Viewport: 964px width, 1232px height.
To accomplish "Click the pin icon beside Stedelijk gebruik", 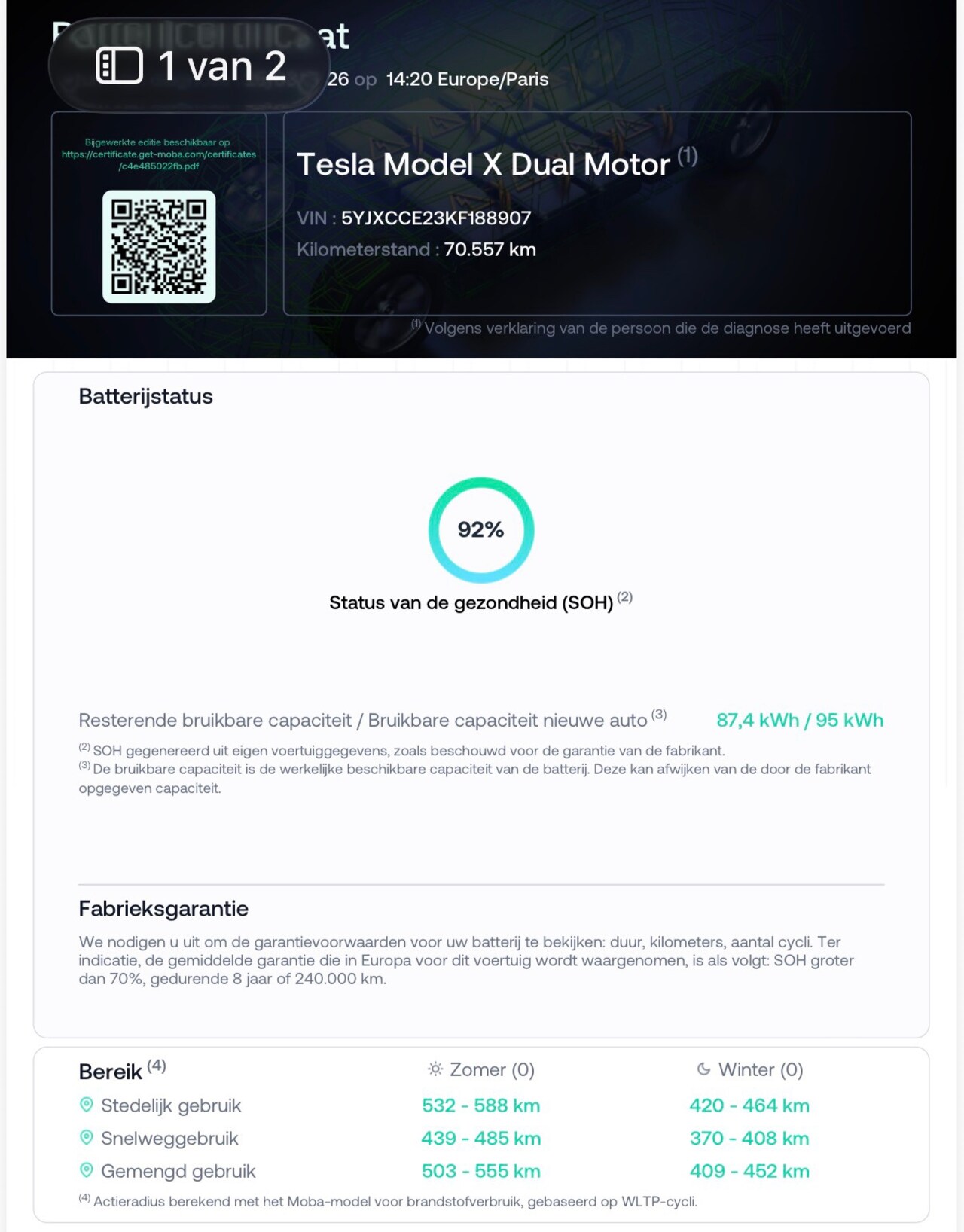I will [87, 1105].
